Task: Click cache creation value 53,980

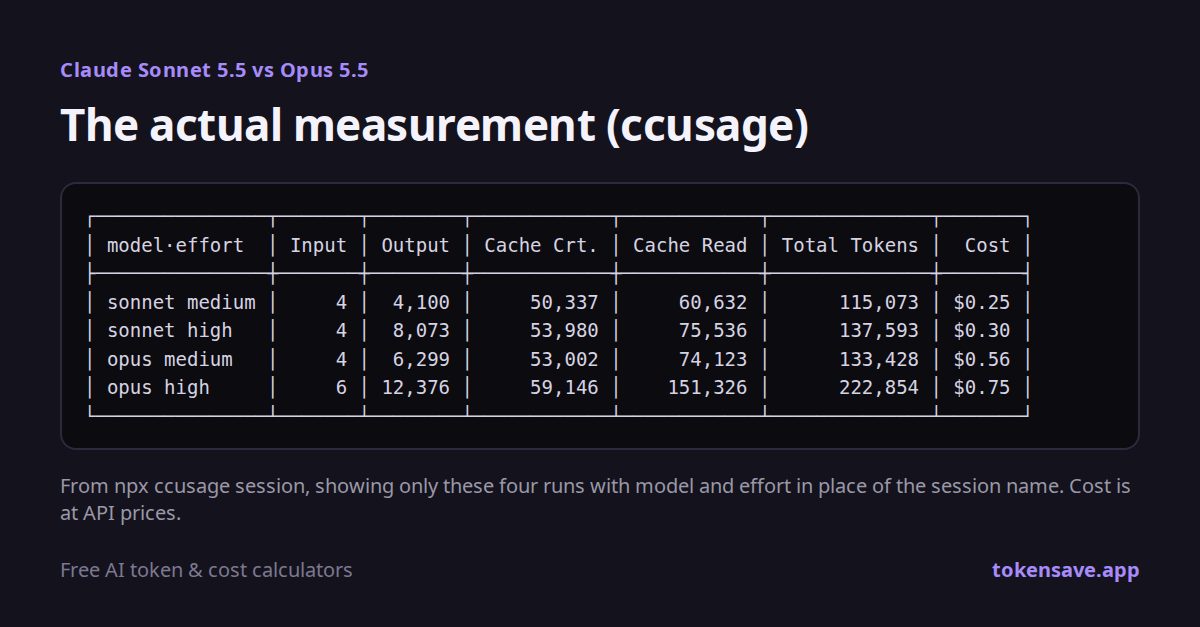Action: (x=564, y=330)
